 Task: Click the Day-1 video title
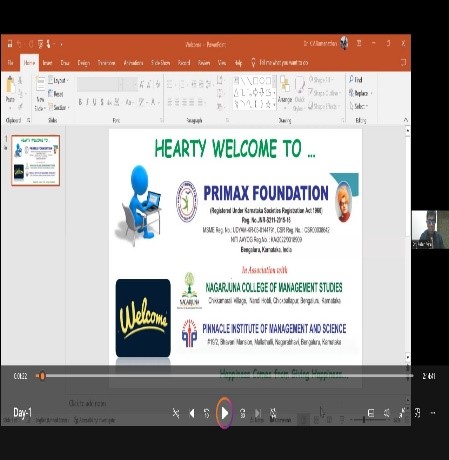[x=22, y=413]
